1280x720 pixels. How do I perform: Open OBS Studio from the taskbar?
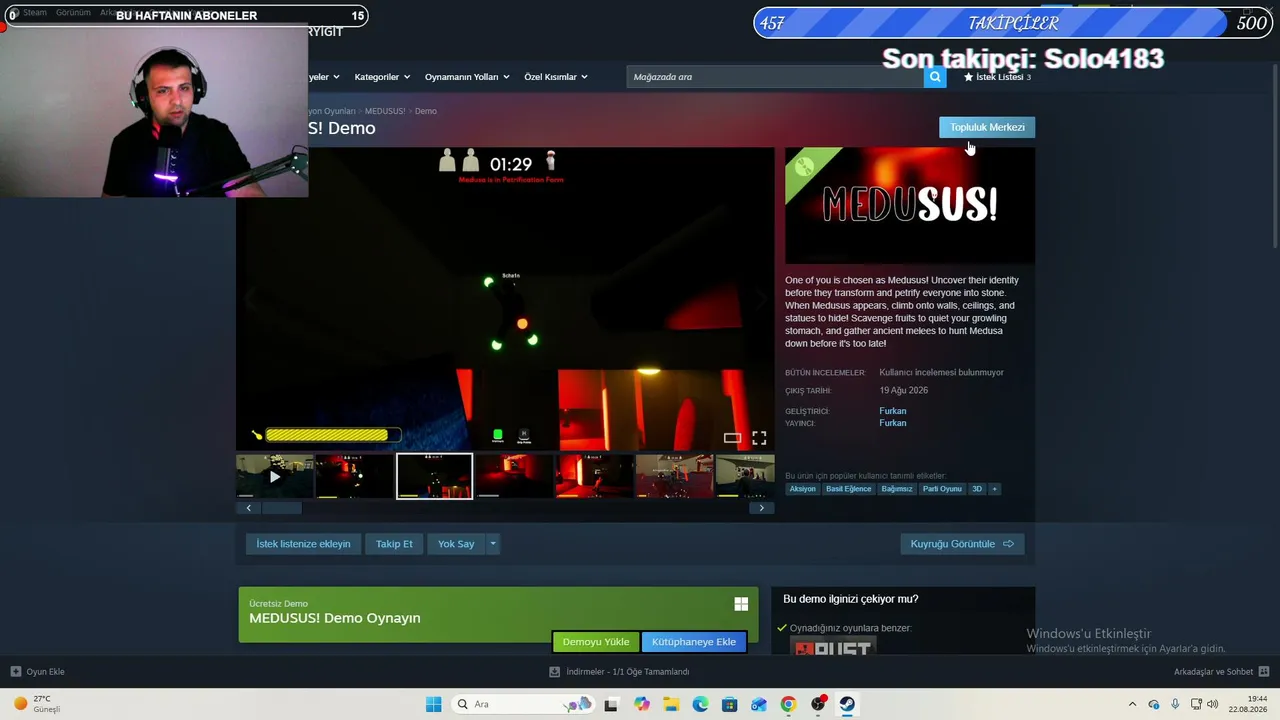tap(818, 704)
